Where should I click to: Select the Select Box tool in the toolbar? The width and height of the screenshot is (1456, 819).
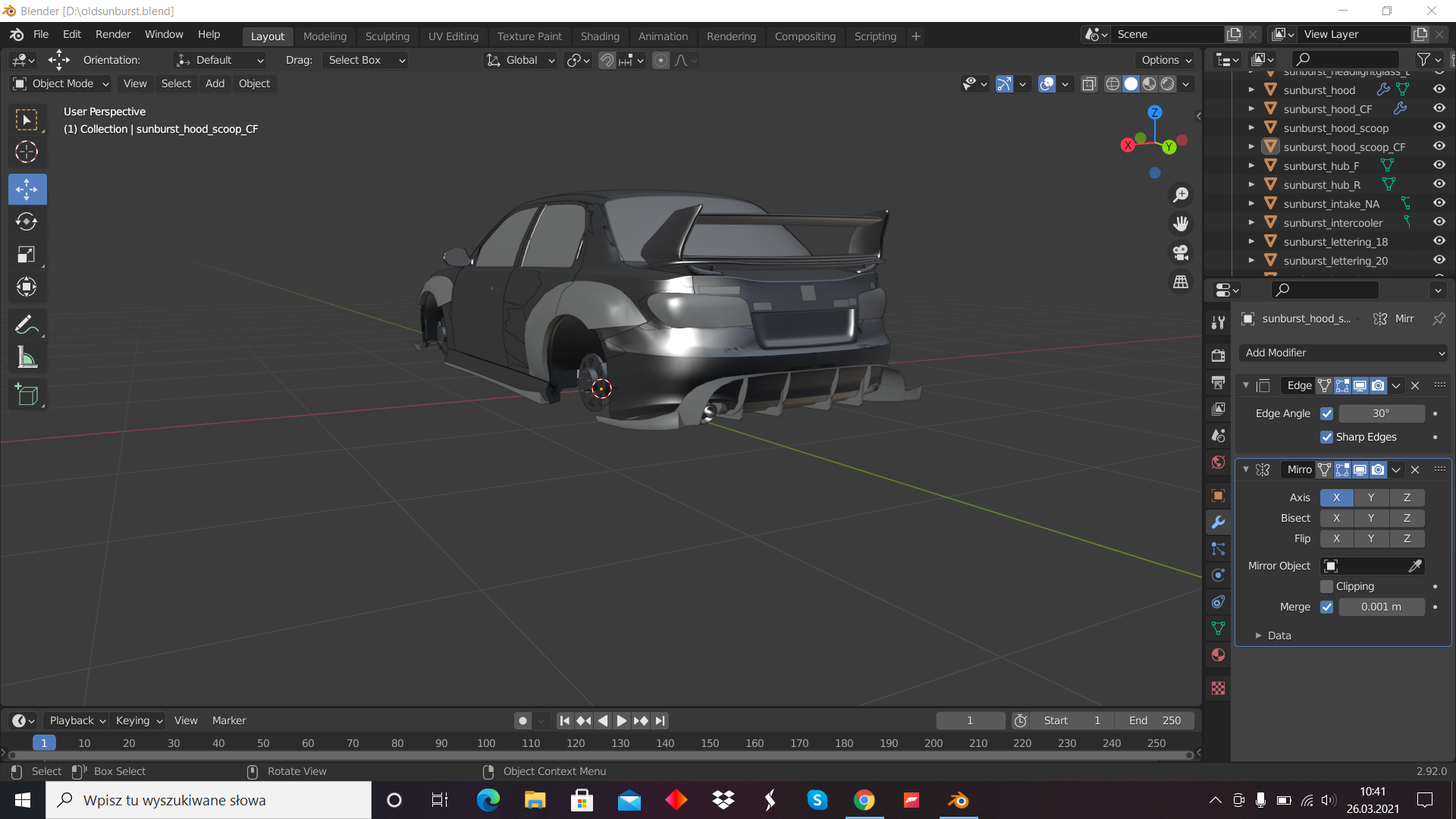pos(27,120)
